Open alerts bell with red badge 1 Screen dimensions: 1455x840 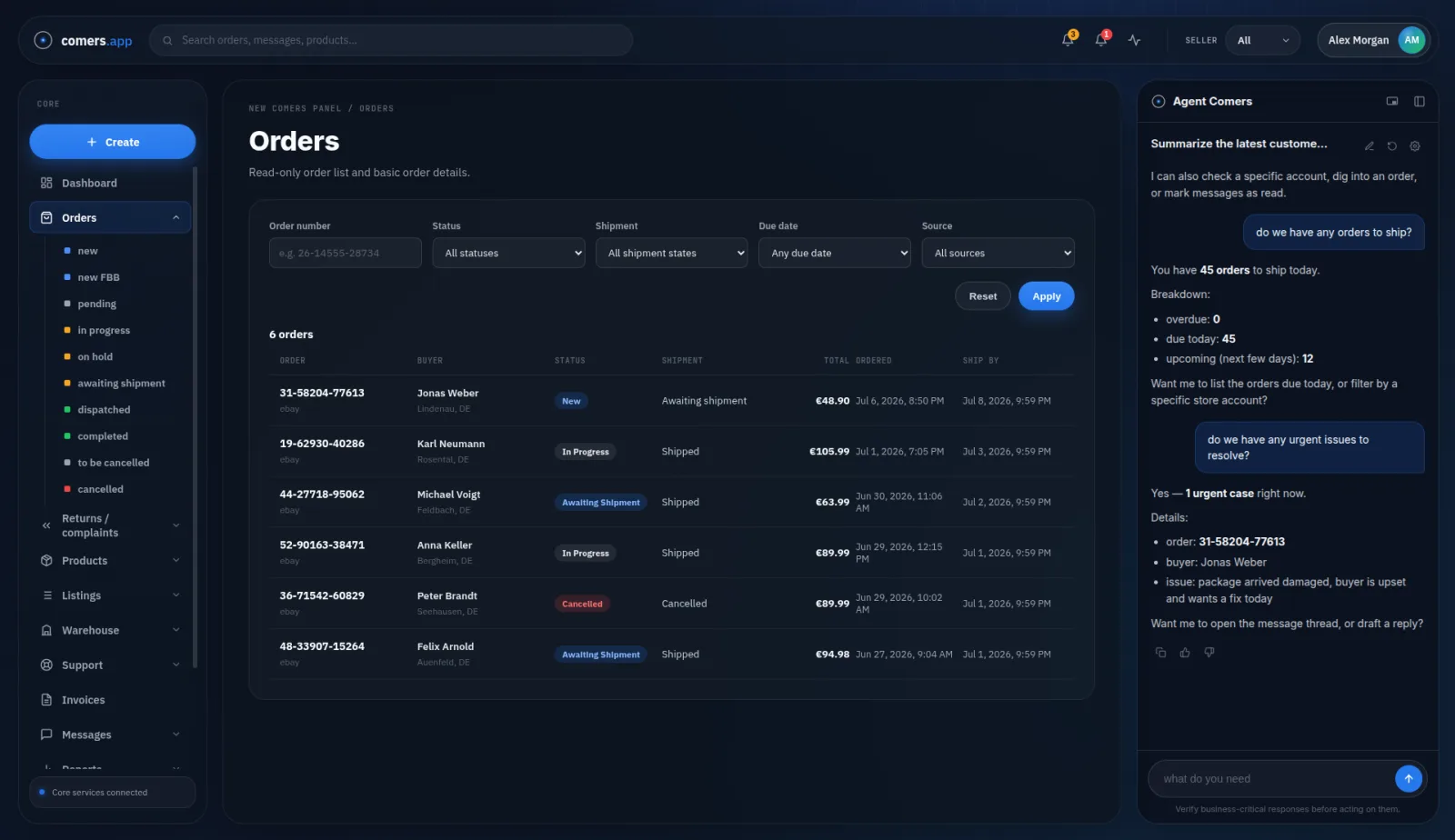coord(1101,40)
